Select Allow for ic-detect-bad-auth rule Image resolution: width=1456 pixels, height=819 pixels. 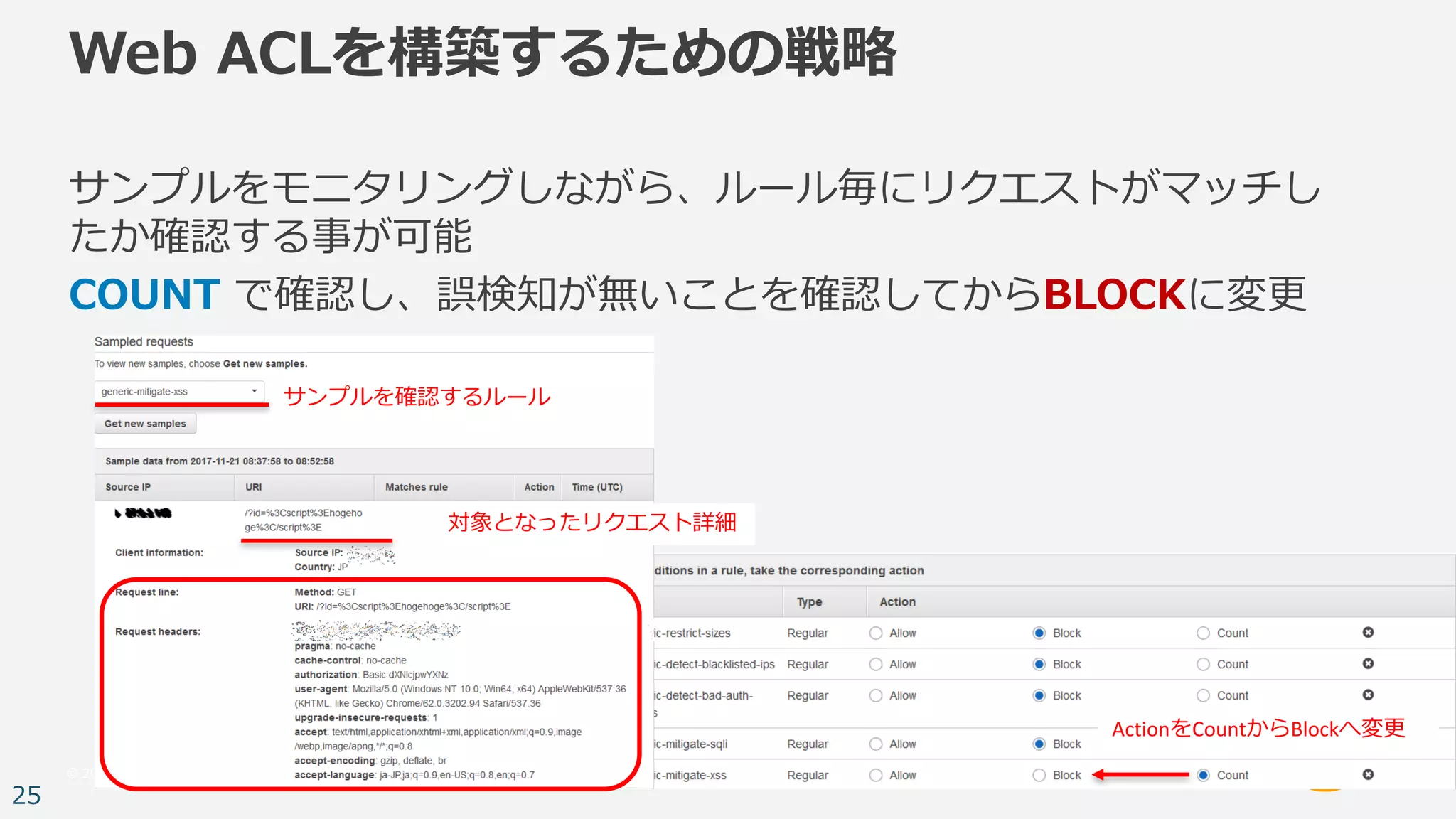point(876,696)
